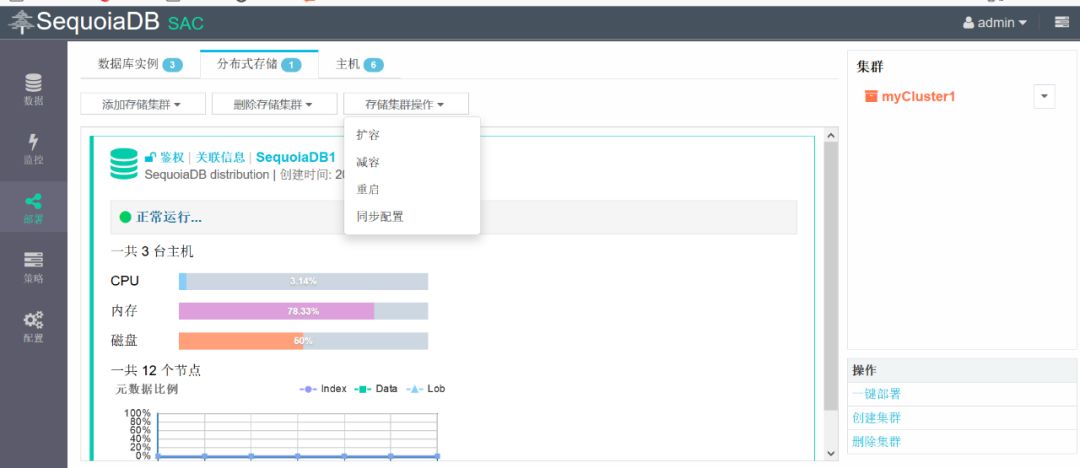Toggle the Lob legend series
The width and height of the screenshot is (1080, 468).
pos(426,389)
